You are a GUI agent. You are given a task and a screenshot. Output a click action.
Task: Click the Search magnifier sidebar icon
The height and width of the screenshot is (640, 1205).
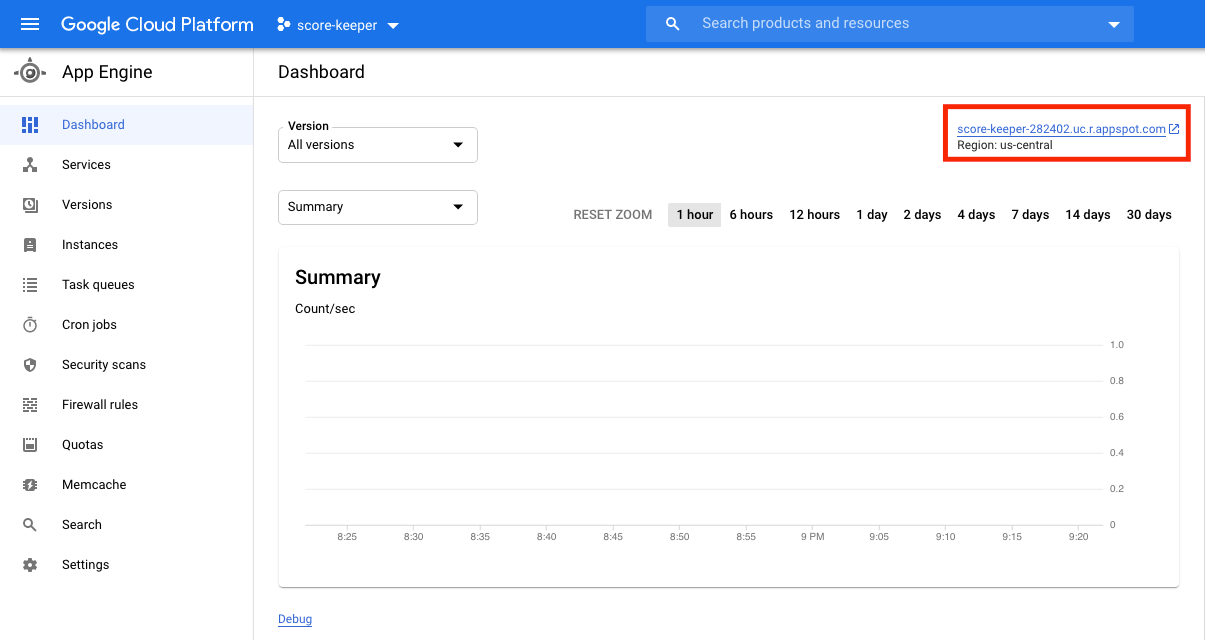click(30, 525)
